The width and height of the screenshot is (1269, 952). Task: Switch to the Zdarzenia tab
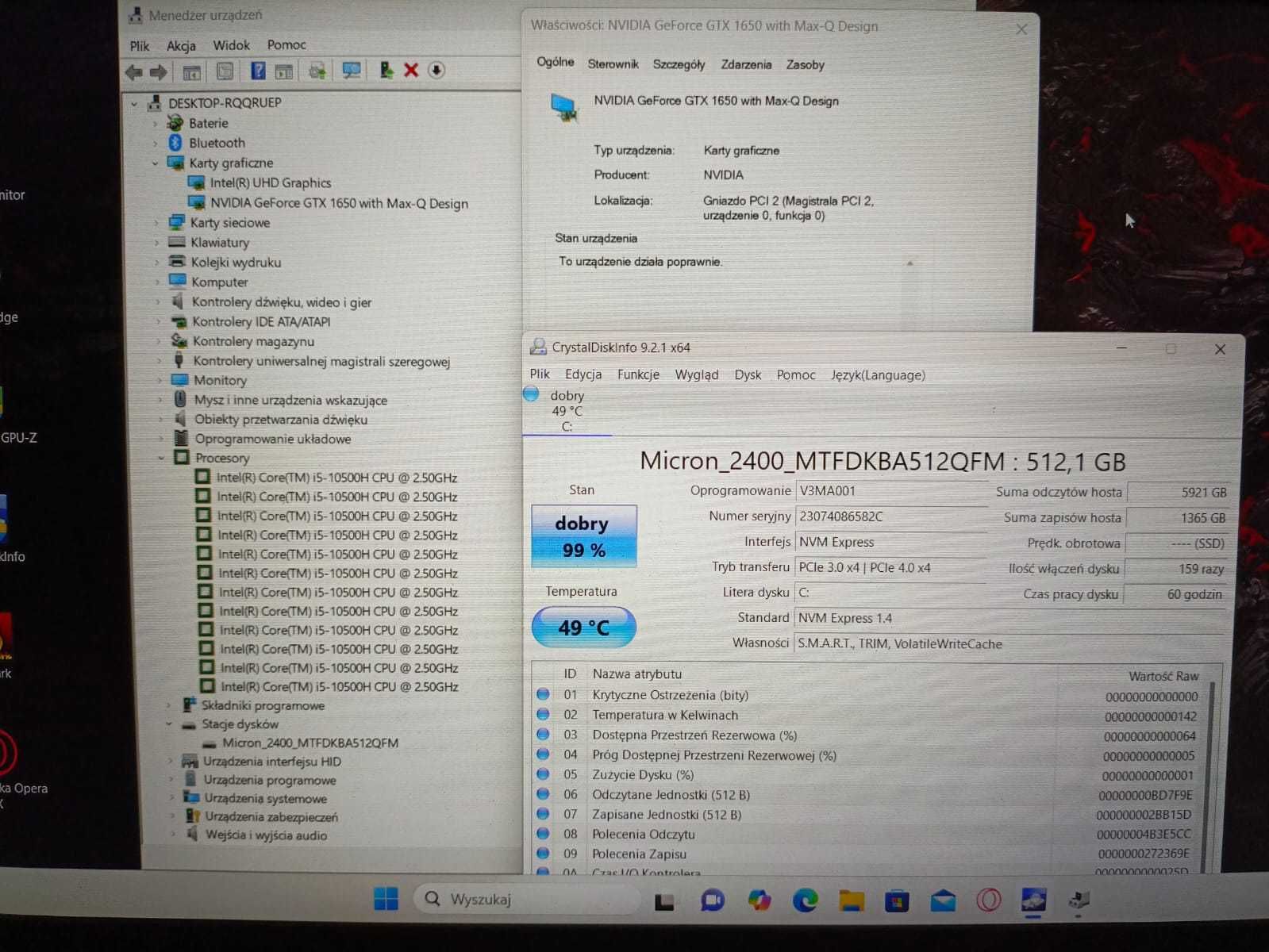tap(746, 64)
